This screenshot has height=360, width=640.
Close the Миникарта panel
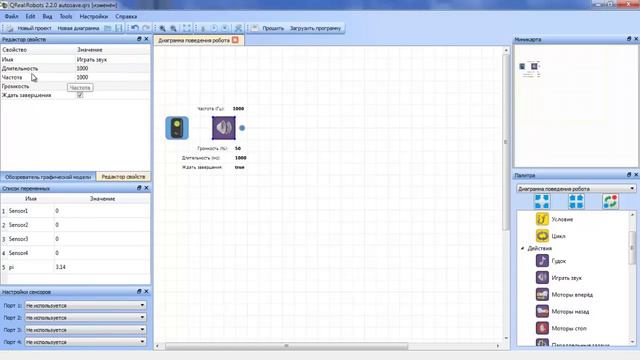[x=636, y=39]
